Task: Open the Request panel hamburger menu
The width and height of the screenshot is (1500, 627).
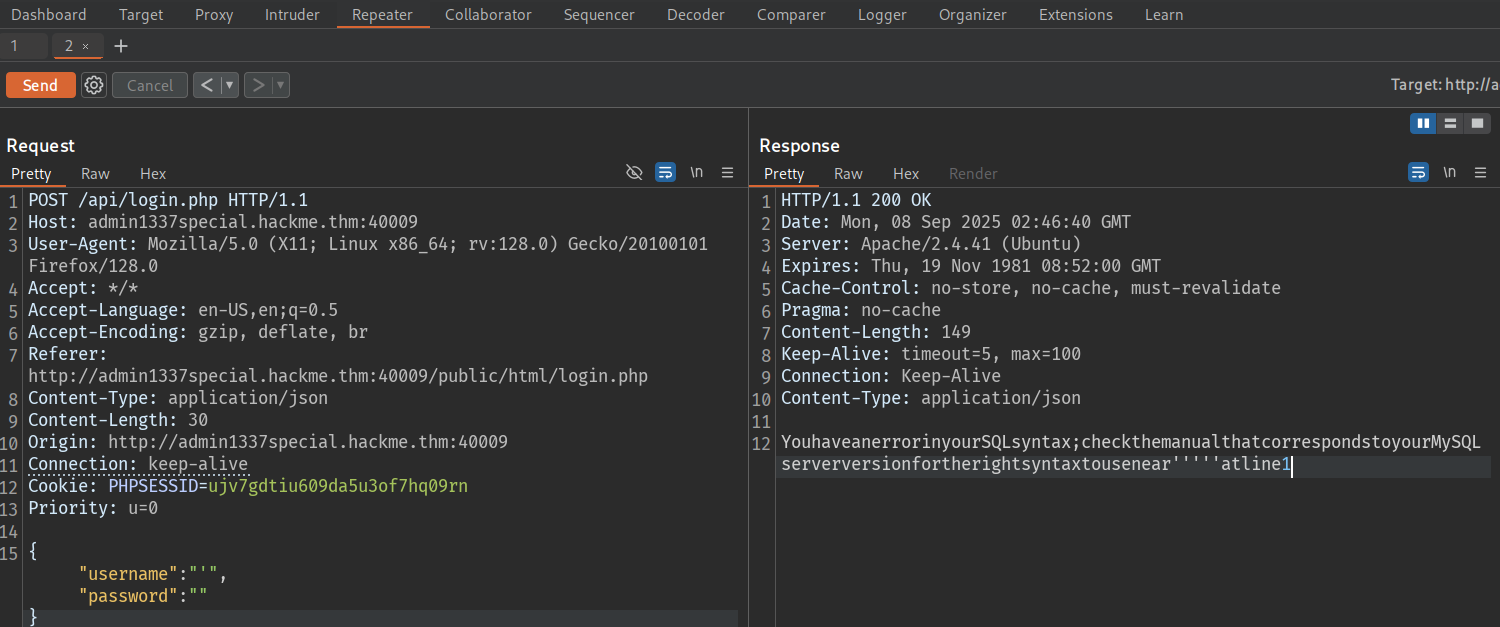Action: 727,173
